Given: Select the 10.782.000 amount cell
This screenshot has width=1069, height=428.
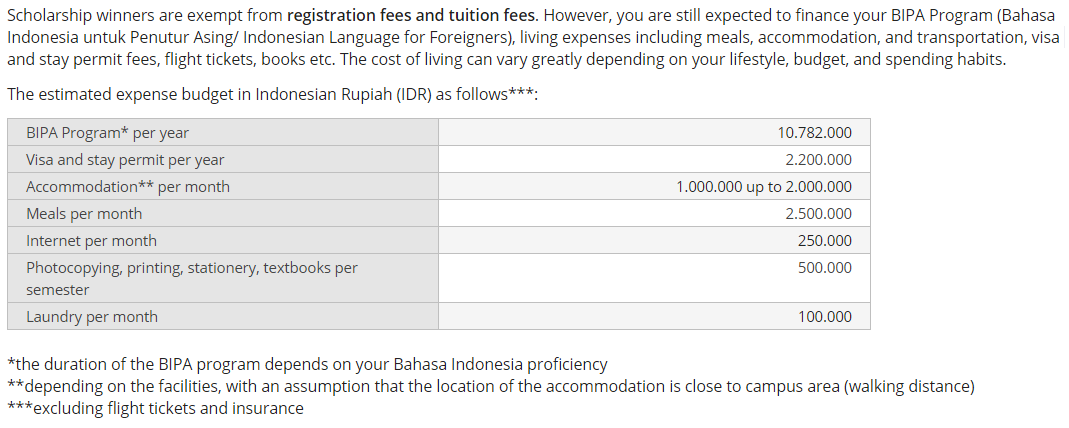Looking at the screenshot, I should point(654,132).
